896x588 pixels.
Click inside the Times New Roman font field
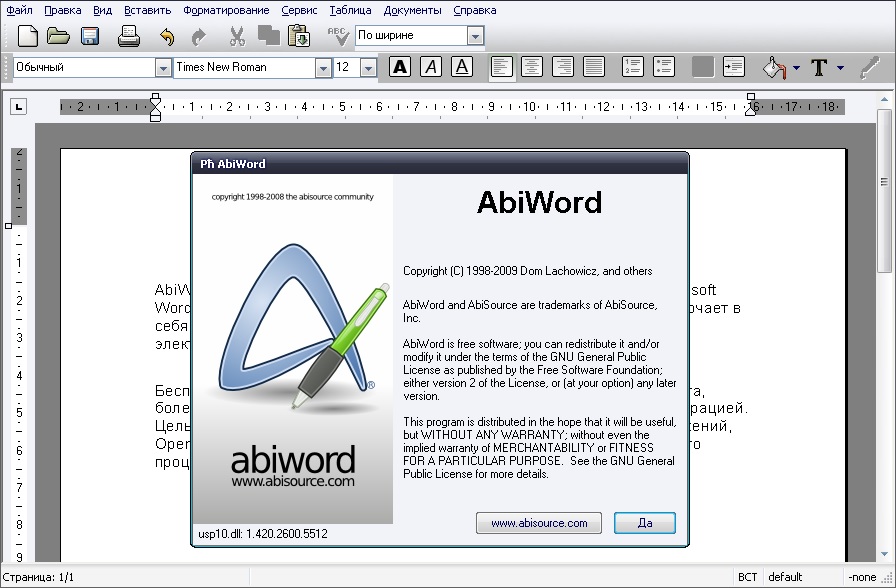point(245,67)
